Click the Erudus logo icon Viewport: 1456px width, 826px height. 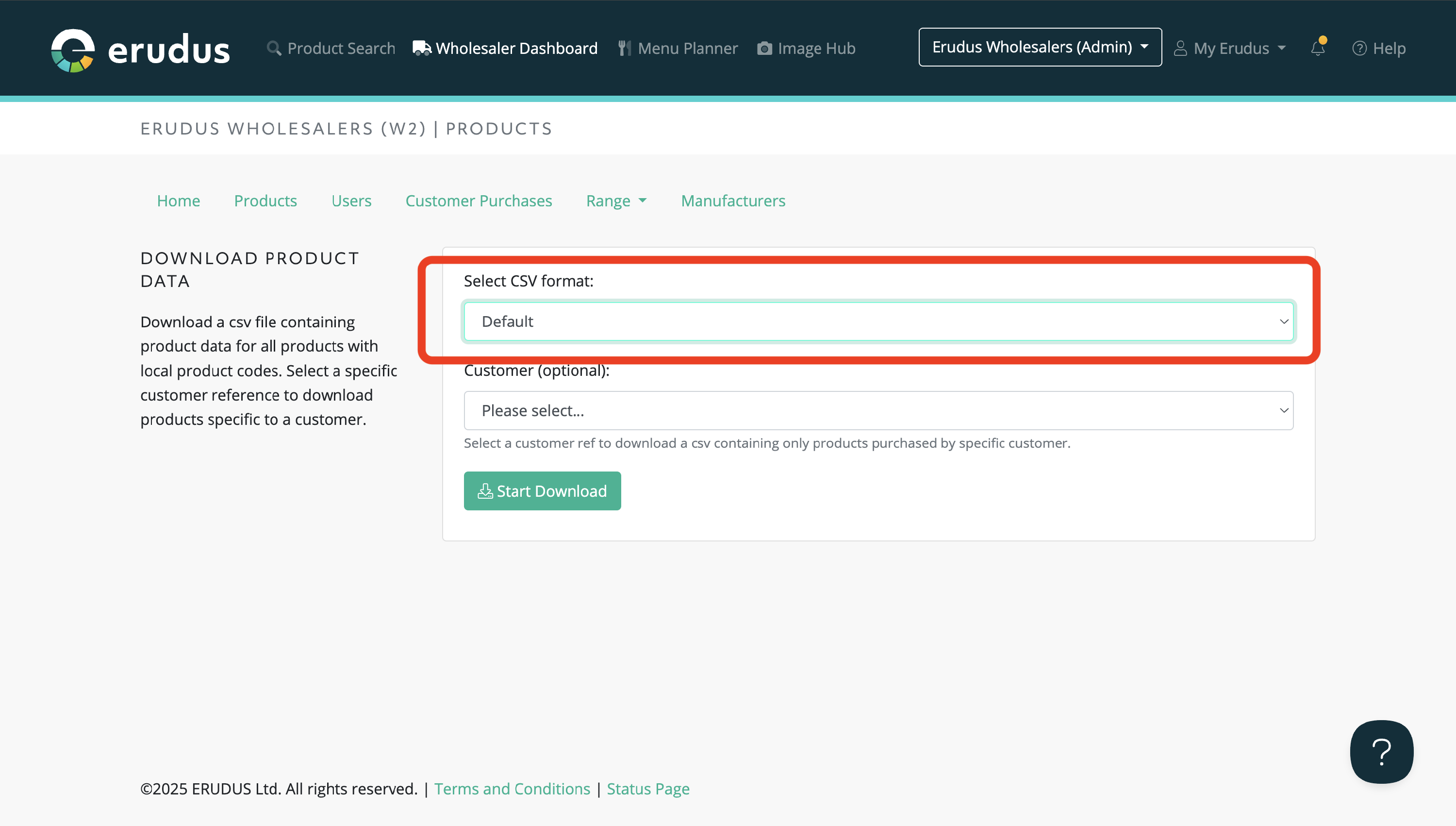click(x=73, y=50)
